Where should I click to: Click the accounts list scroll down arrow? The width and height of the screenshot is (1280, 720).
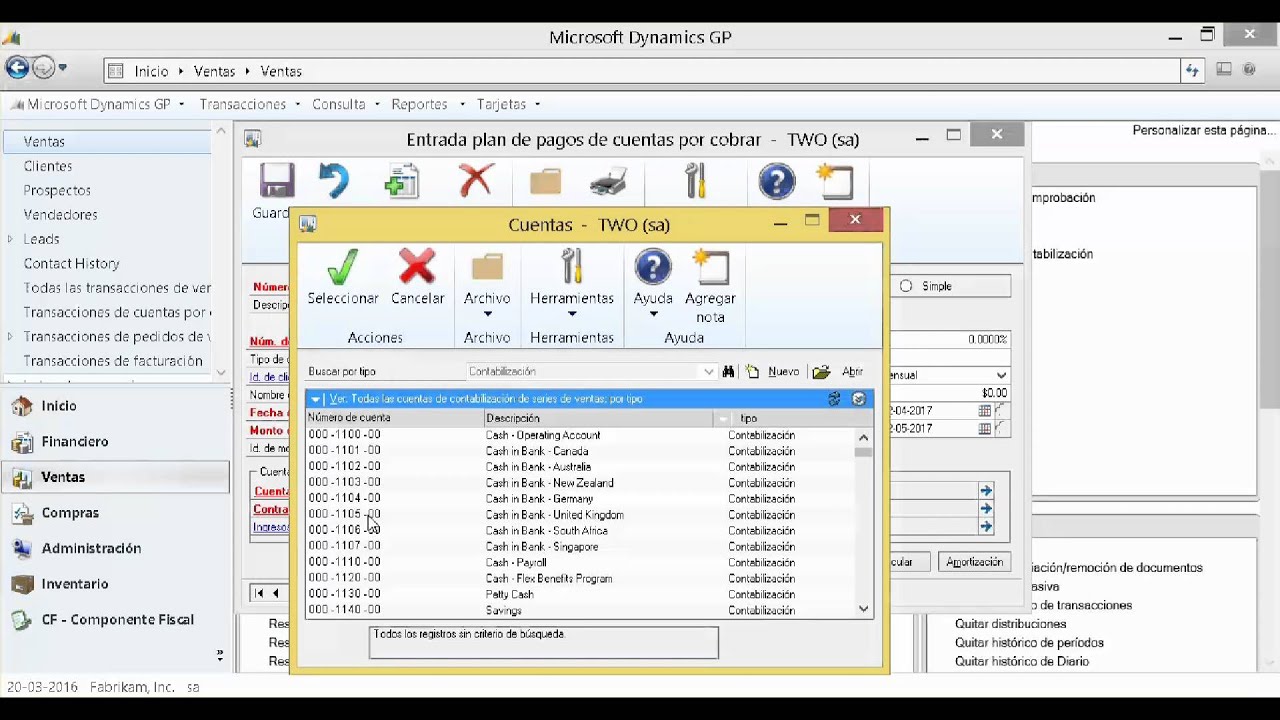click(x=863, y=609)
